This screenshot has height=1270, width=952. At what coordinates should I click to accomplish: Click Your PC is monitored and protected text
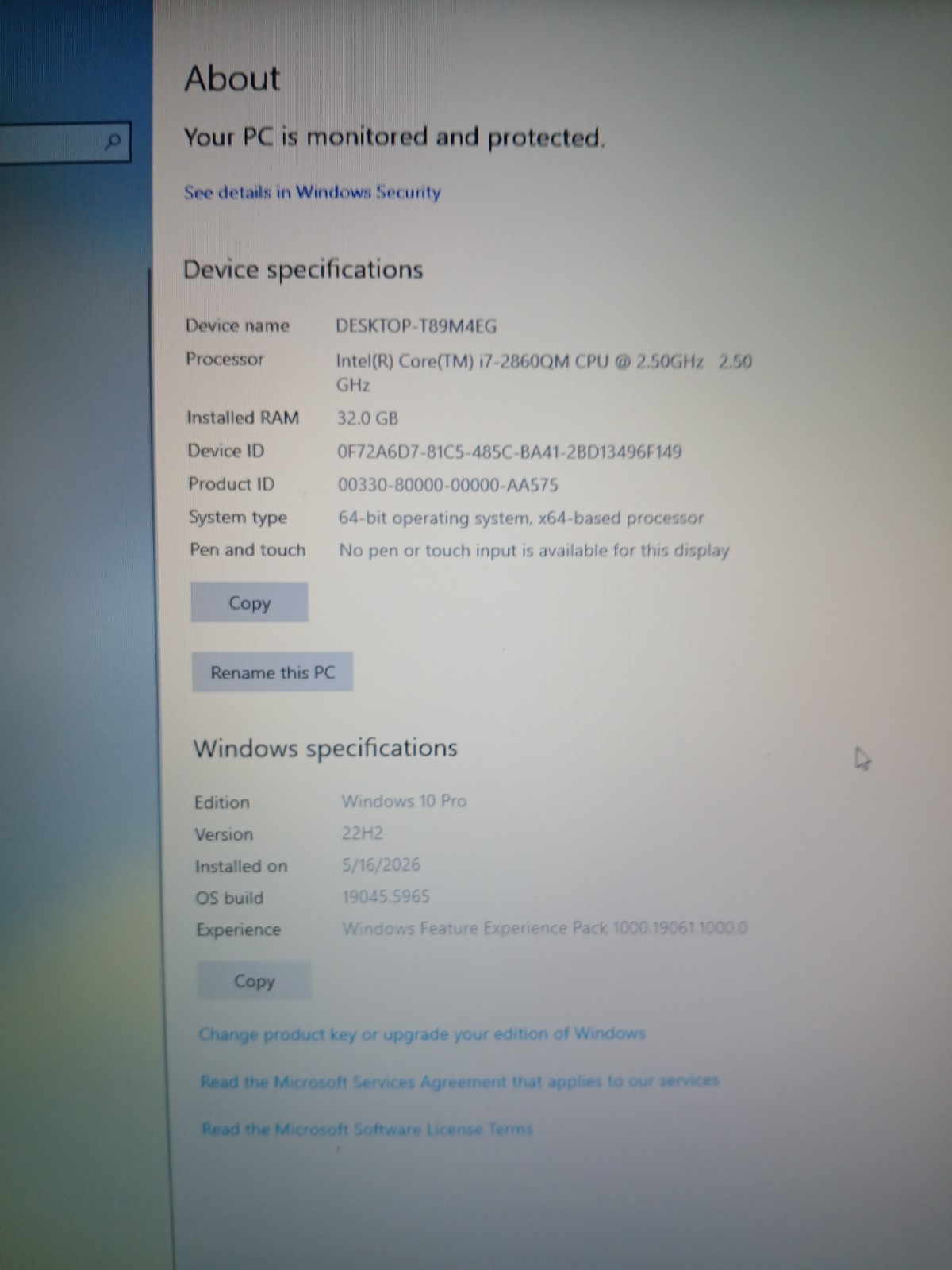coord(394,137)
